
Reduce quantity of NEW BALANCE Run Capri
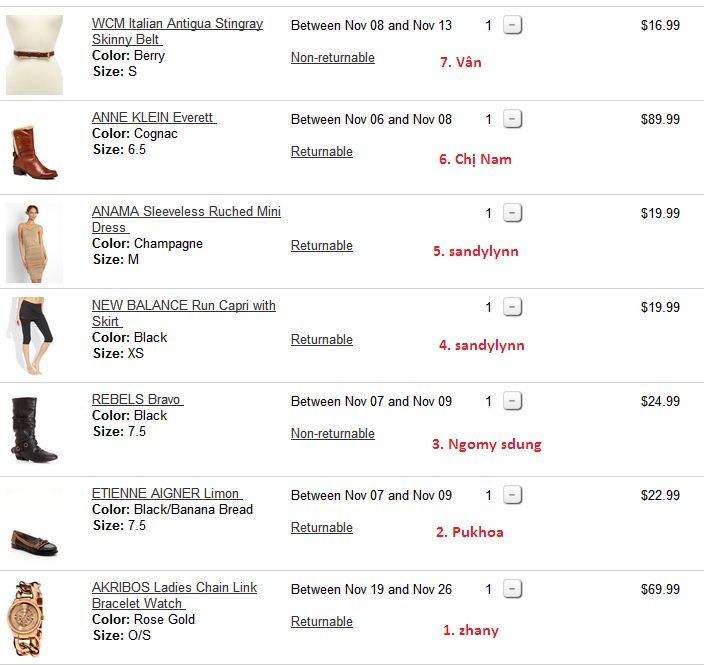point(512,307)
